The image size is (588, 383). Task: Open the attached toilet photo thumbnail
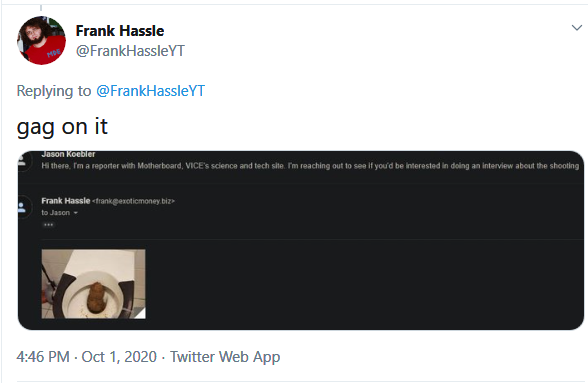pos(93,284)
